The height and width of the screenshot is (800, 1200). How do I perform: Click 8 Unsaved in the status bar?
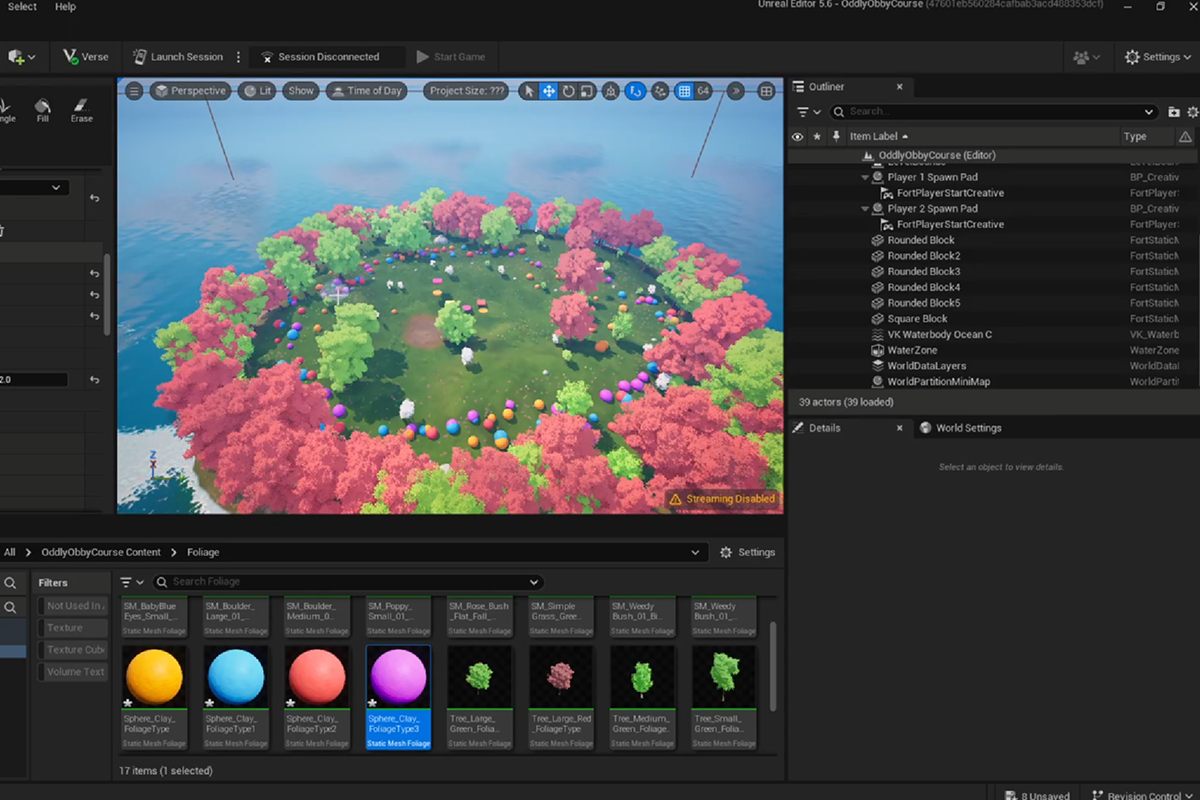click(1037, 793)
